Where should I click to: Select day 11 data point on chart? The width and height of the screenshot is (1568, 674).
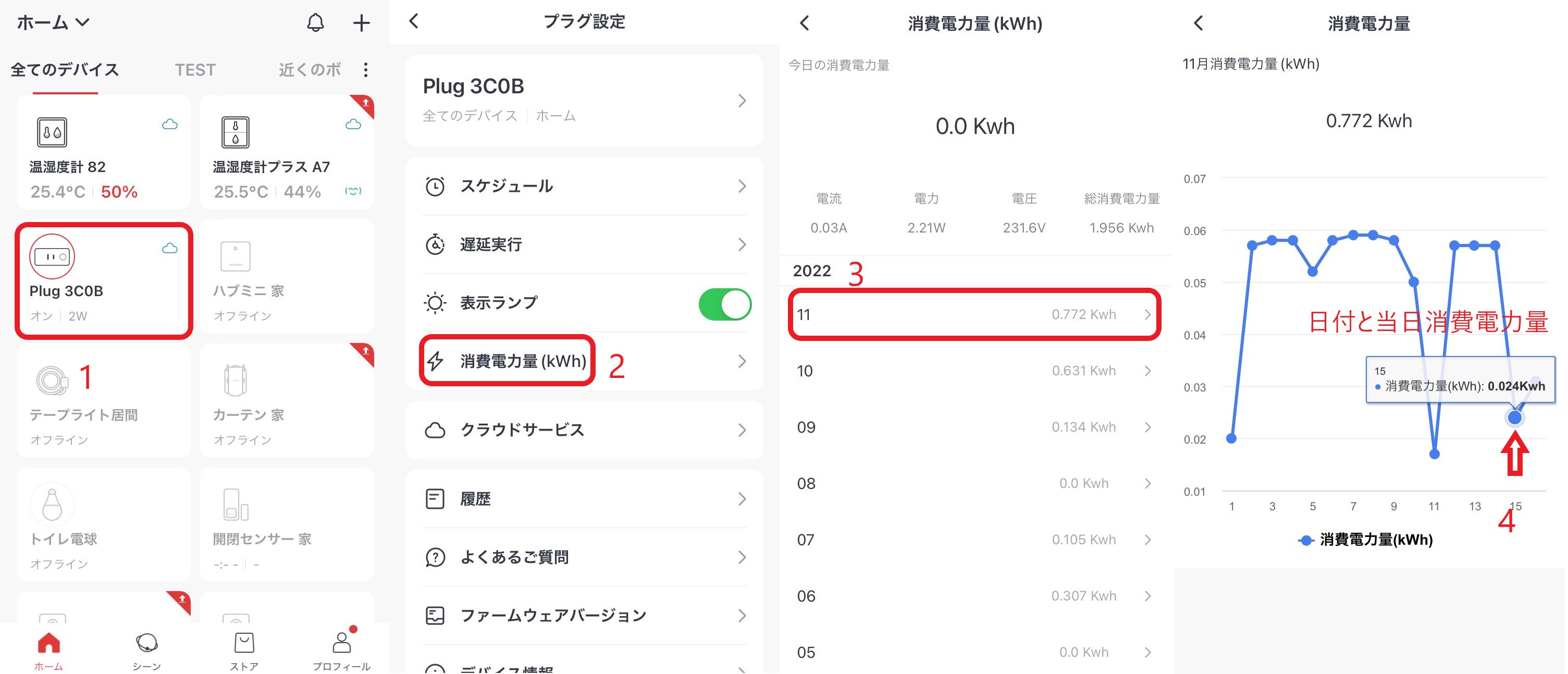click(x=1434, y=454)
